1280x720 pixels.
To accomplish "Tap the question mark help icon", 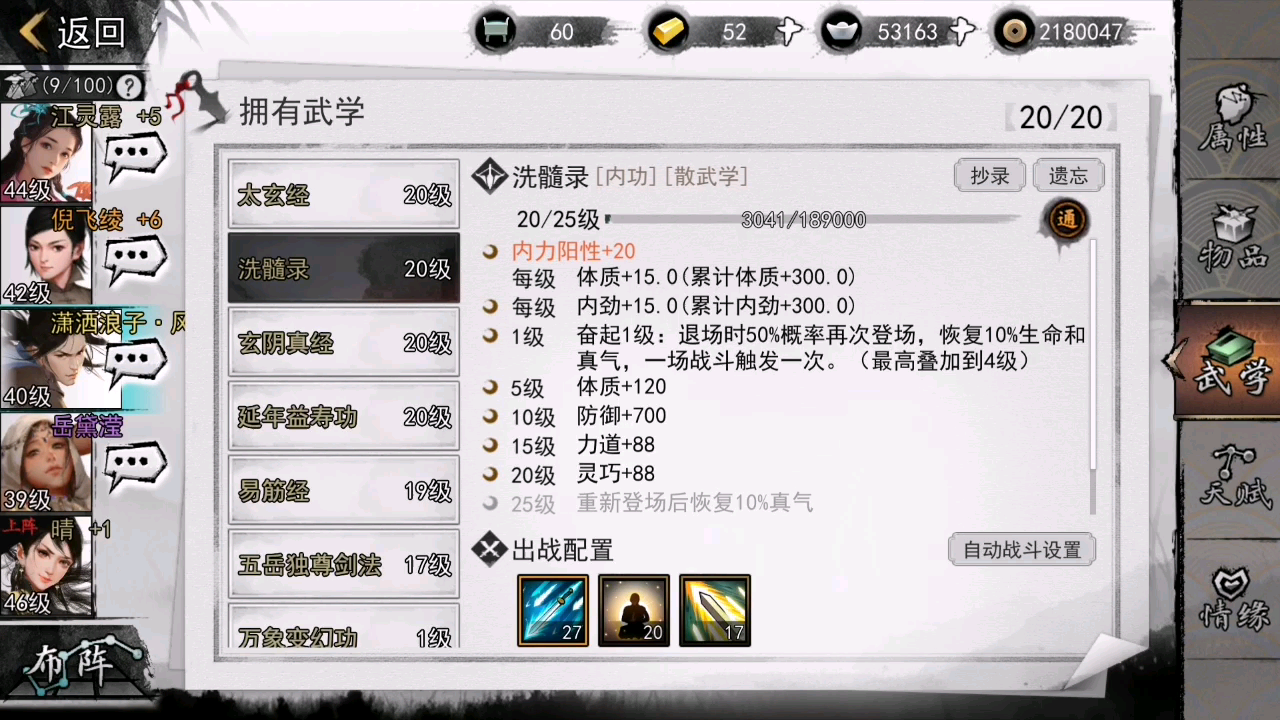I will point(128,86).
